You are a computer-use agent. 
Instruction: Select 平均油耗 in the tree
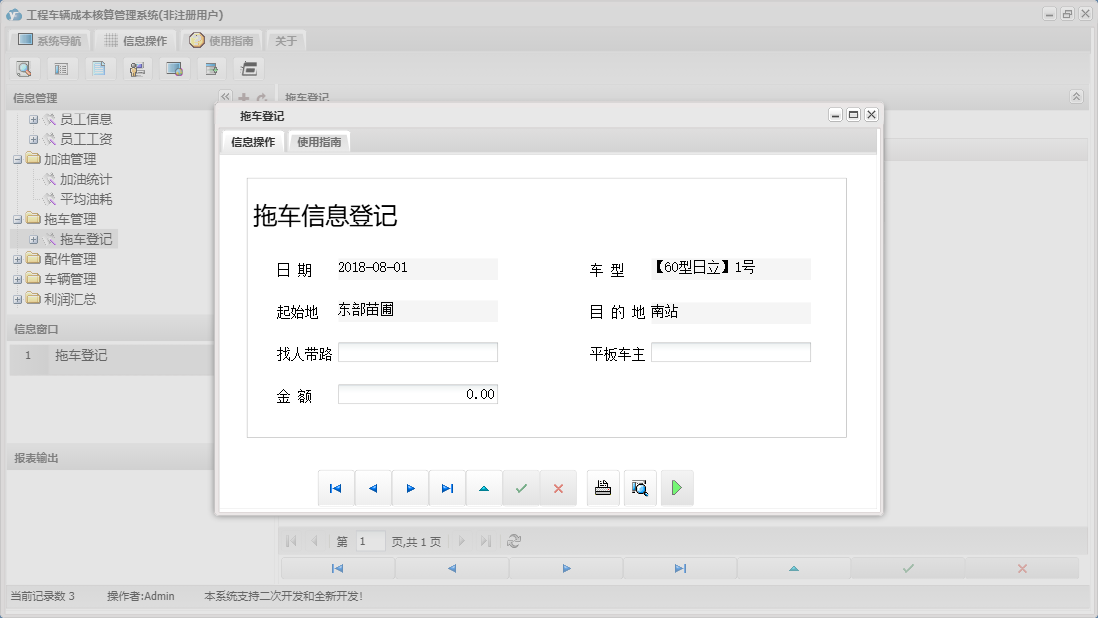(x=87, y=198)
